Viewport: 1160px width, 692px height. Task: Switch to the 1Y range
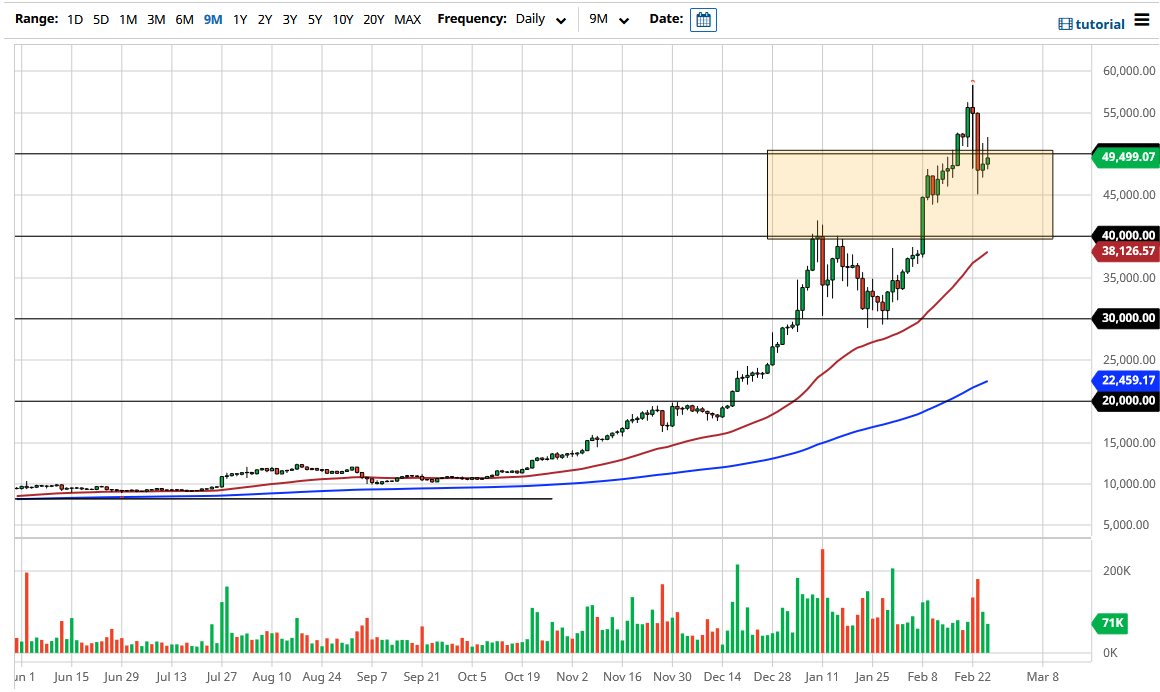[x=240, y=19]
